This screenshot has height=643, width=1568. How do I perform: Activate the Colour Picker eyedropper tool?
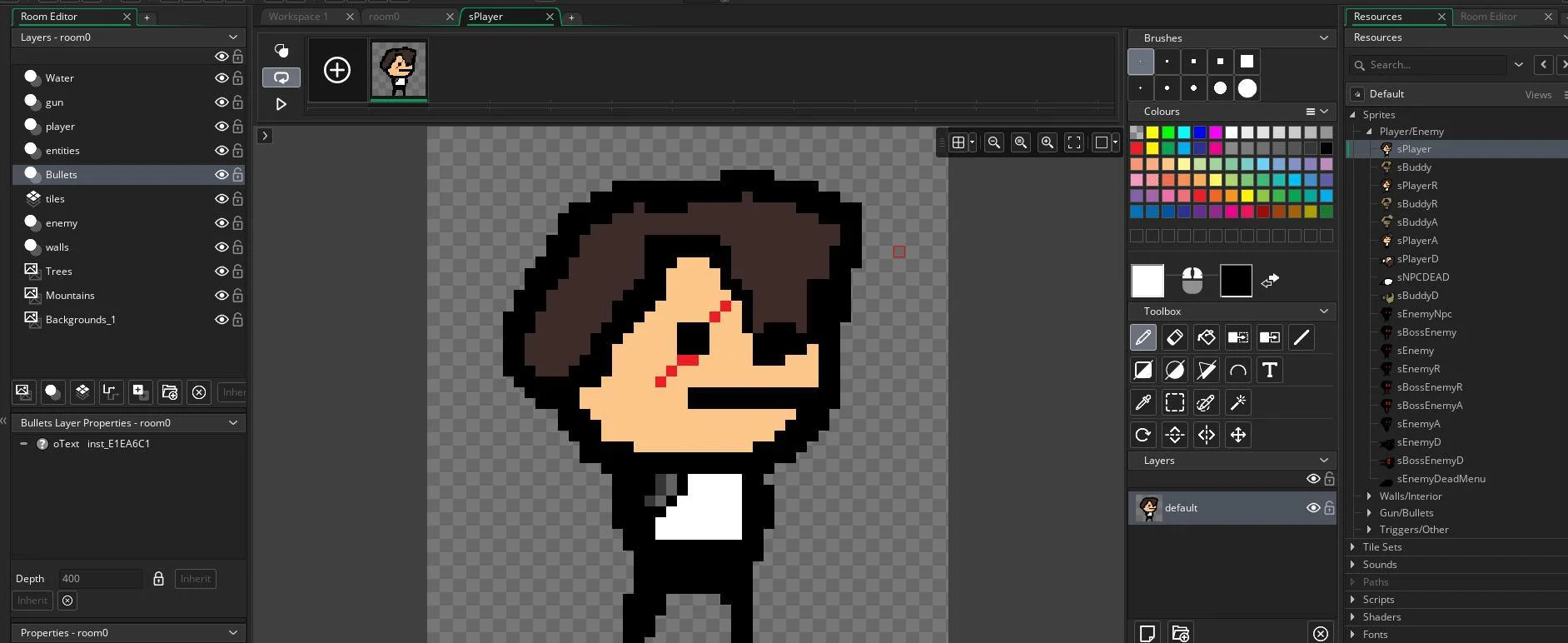coord(1143,403)
